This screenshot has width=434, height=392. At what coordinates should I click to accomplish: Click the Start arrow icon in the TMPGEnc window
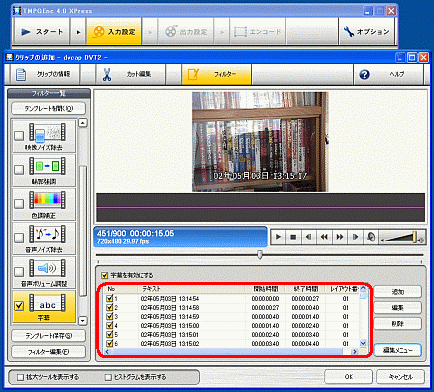26,32
